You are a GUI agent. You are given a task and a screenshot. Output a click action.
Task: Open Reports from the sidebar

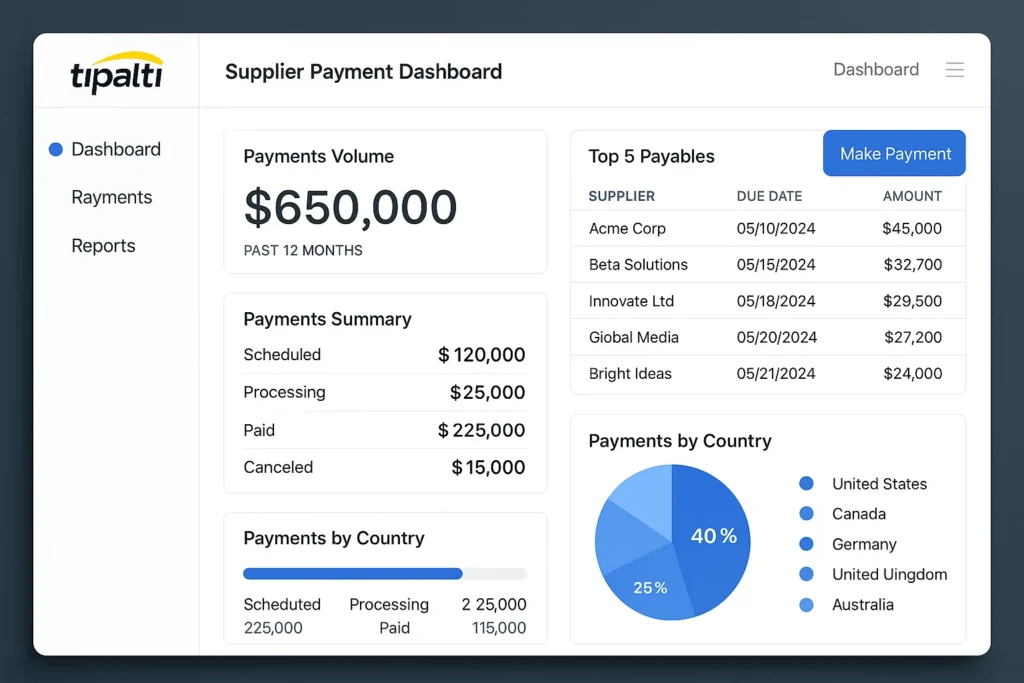click(x=103, y=245)
